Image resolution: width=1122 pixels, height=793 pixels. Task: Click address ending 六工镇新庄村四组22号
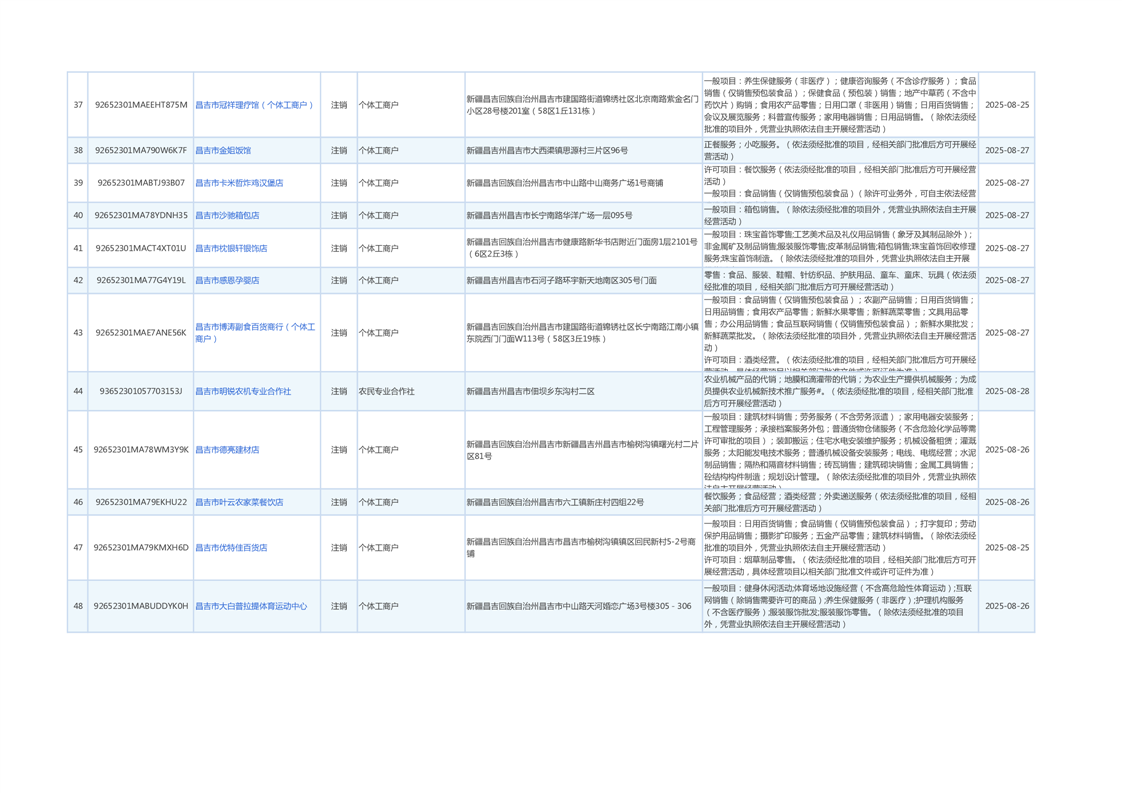[x=555, y=502]
